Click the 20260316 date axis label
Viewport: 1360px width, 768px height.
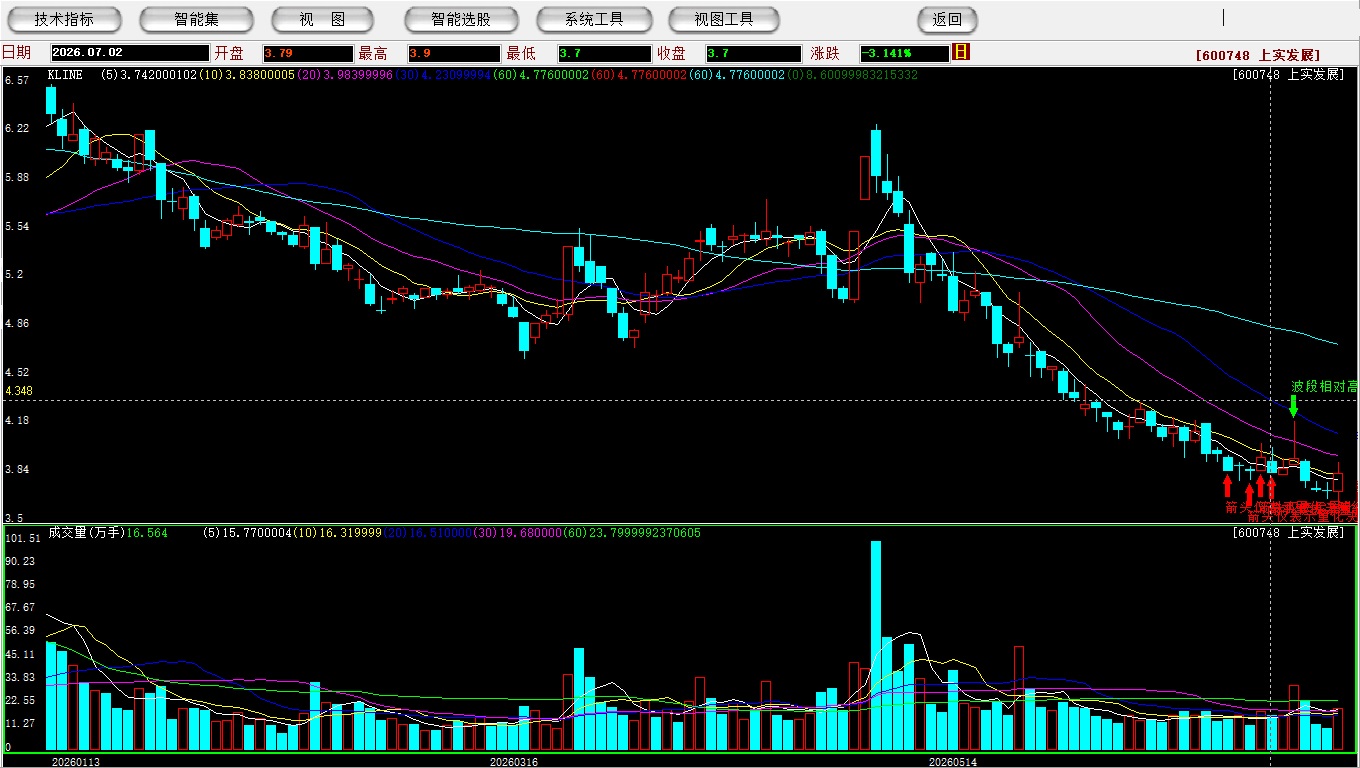[513, 761]
